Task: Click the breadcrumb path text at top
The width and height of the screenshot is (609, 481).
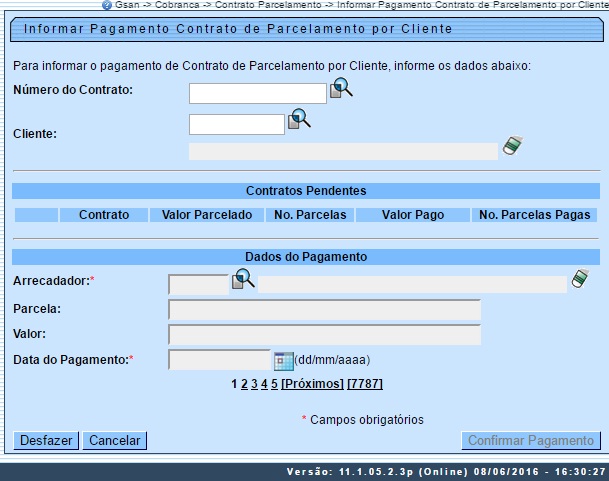Action: tap(361, 5)
